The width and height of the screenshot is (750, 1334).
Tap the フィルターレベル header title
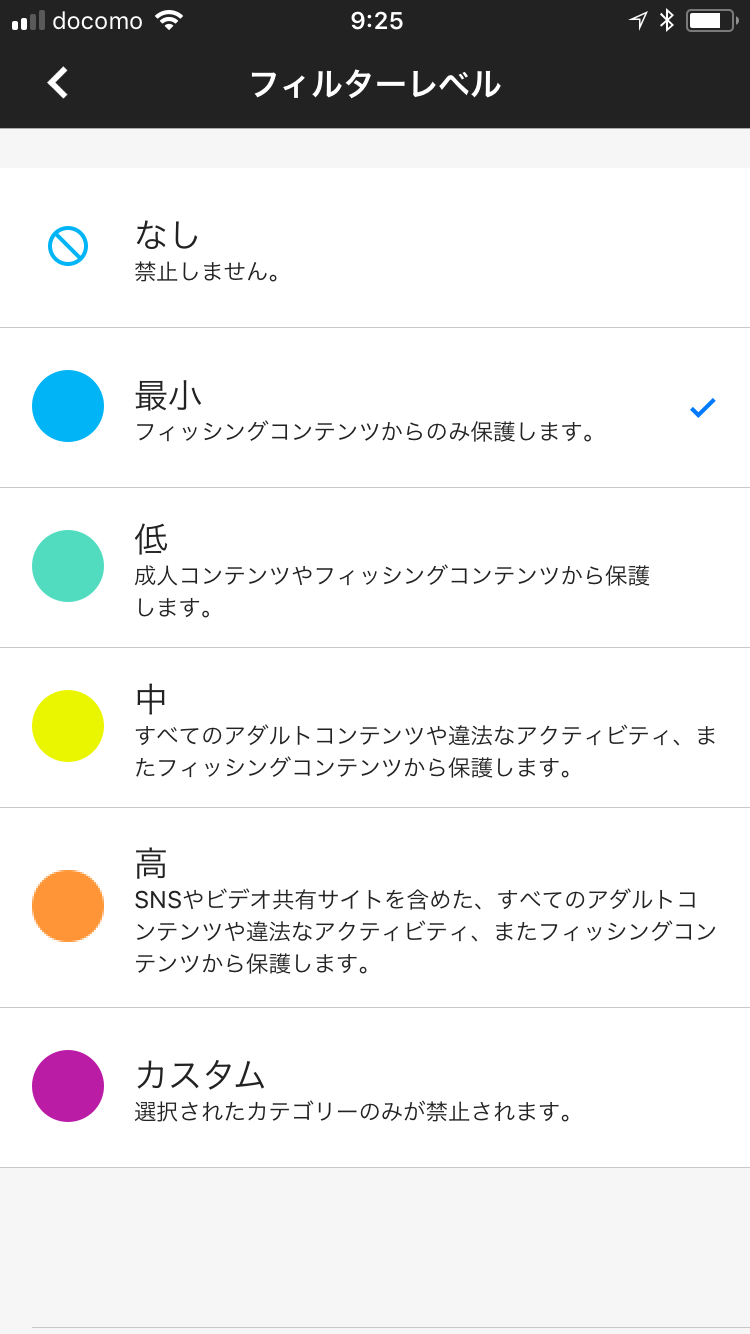tap(374, 84)
